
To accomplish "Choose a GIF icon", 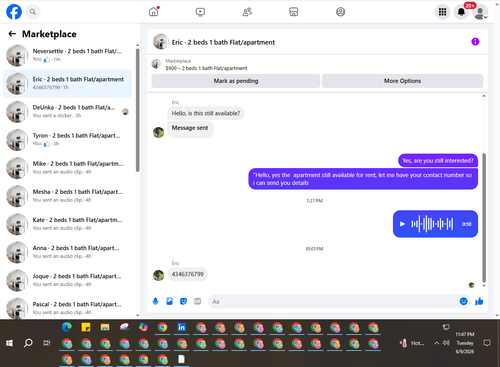I will (x=198, y=301).
